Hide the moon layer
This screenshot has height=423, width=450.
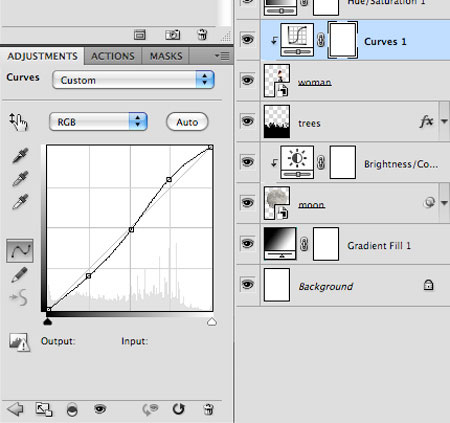click(247, 203)
